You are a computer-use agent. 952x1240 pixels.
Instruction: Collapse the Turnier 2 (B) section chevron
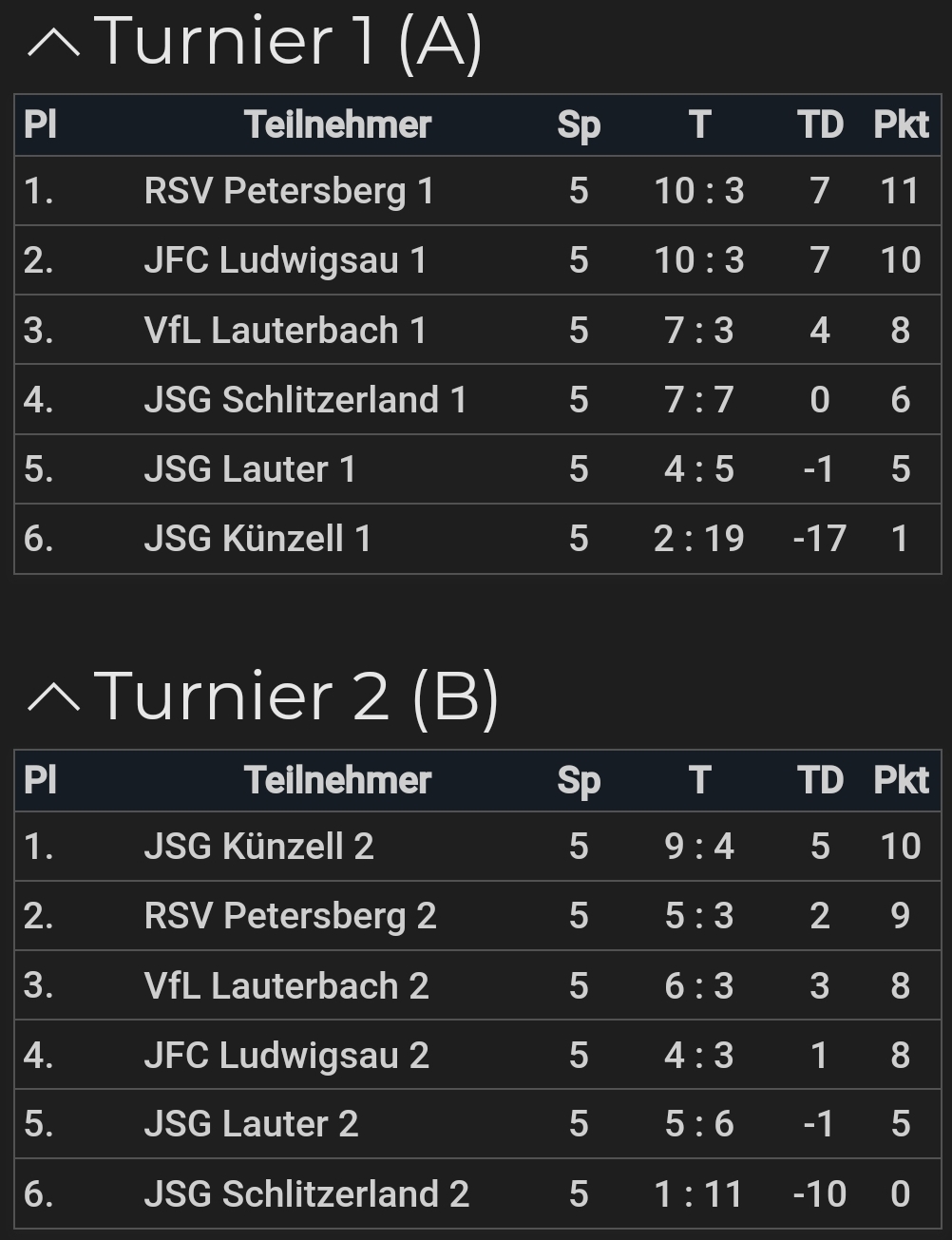[54, 697]
